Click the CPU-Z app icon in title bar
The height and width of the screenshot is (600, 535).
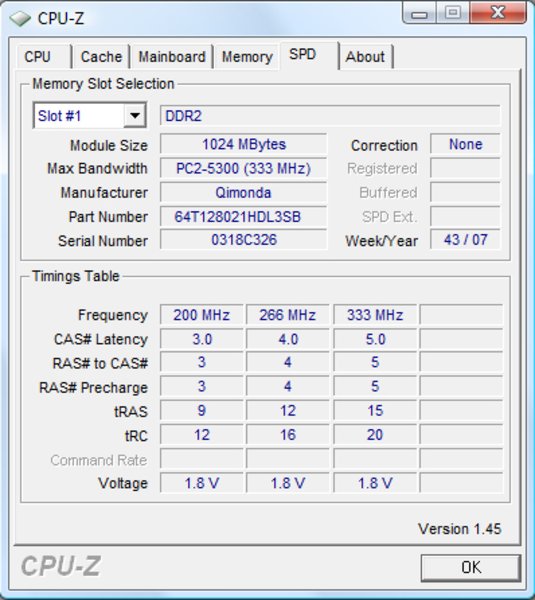[x=20, y=18]
